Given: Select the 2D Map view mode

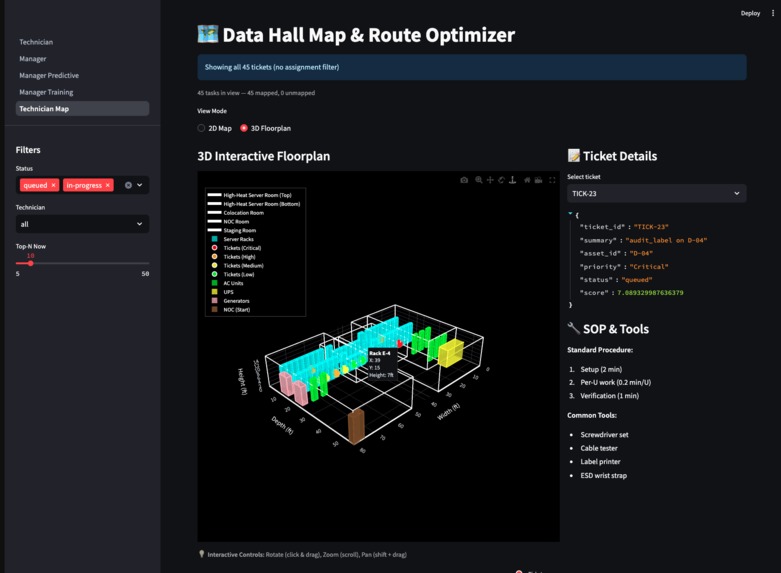Looking at the screenshot, I should [x=215, y=128].
